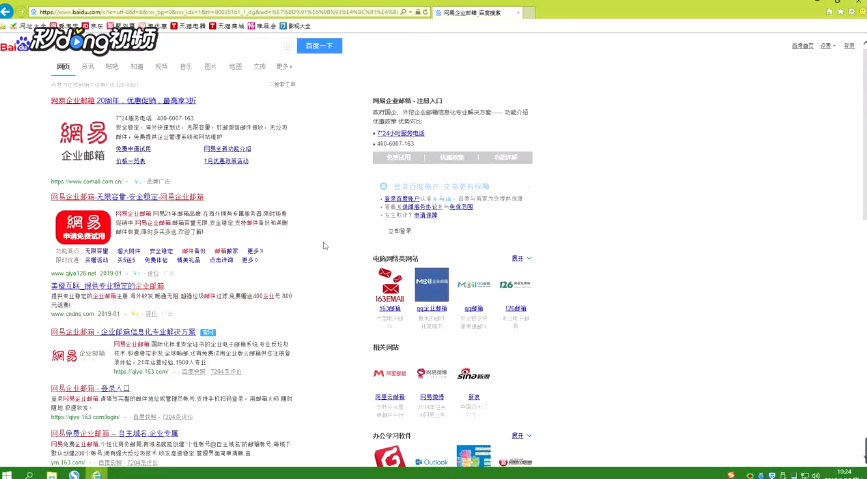The width and height of the screenshot is (867, 479).
Task: Open the 京东 bookmark
Action: pos(92,25)
